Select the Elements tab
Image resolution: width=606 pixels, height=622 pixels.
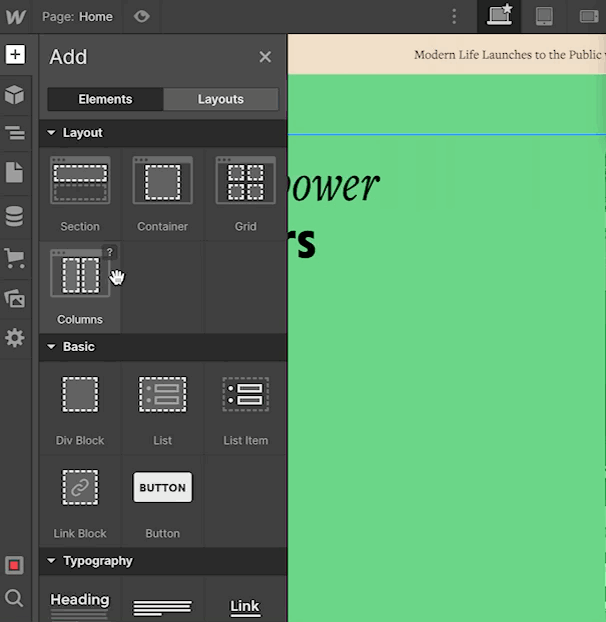coord(105,99)
